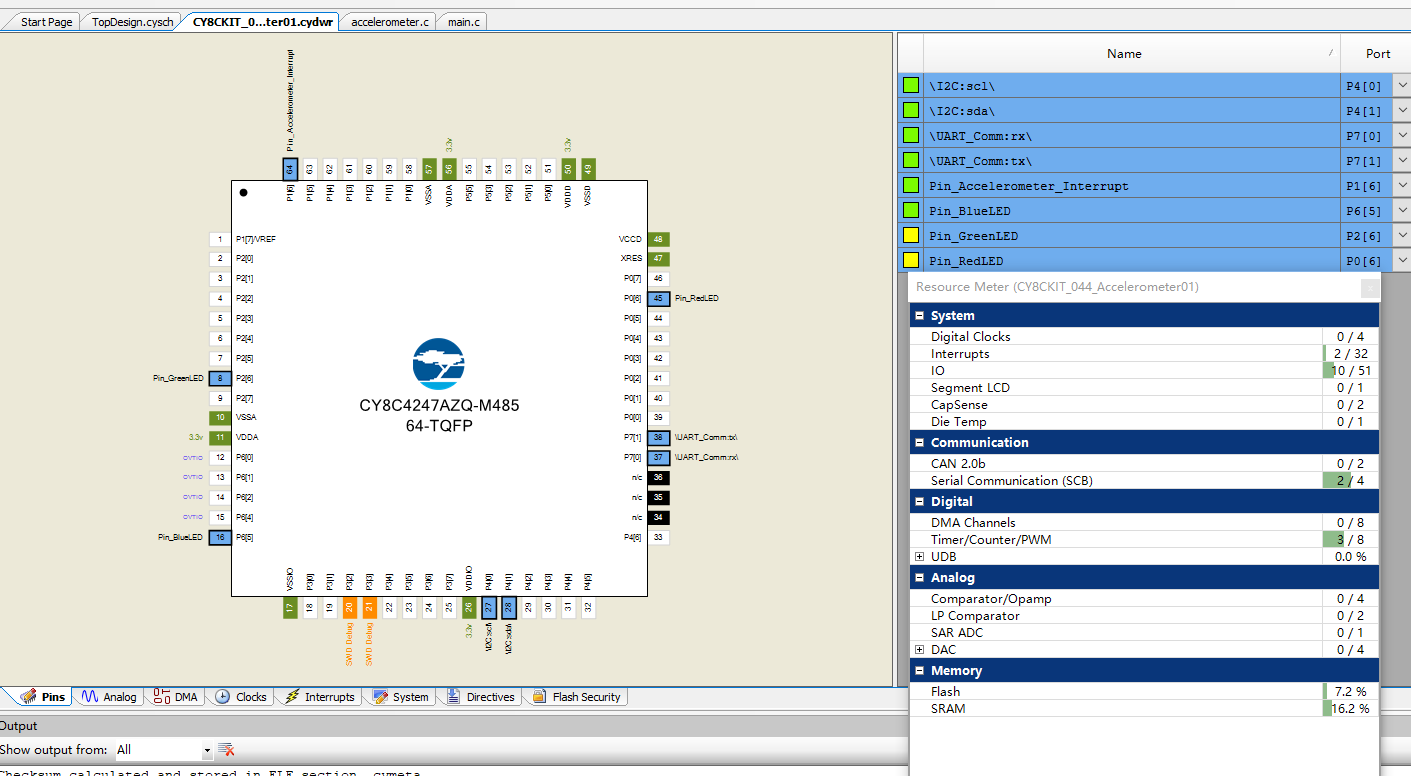
Task: Select pin 45 P0[6] Pin_RedLED on chip
Action: 658,298
